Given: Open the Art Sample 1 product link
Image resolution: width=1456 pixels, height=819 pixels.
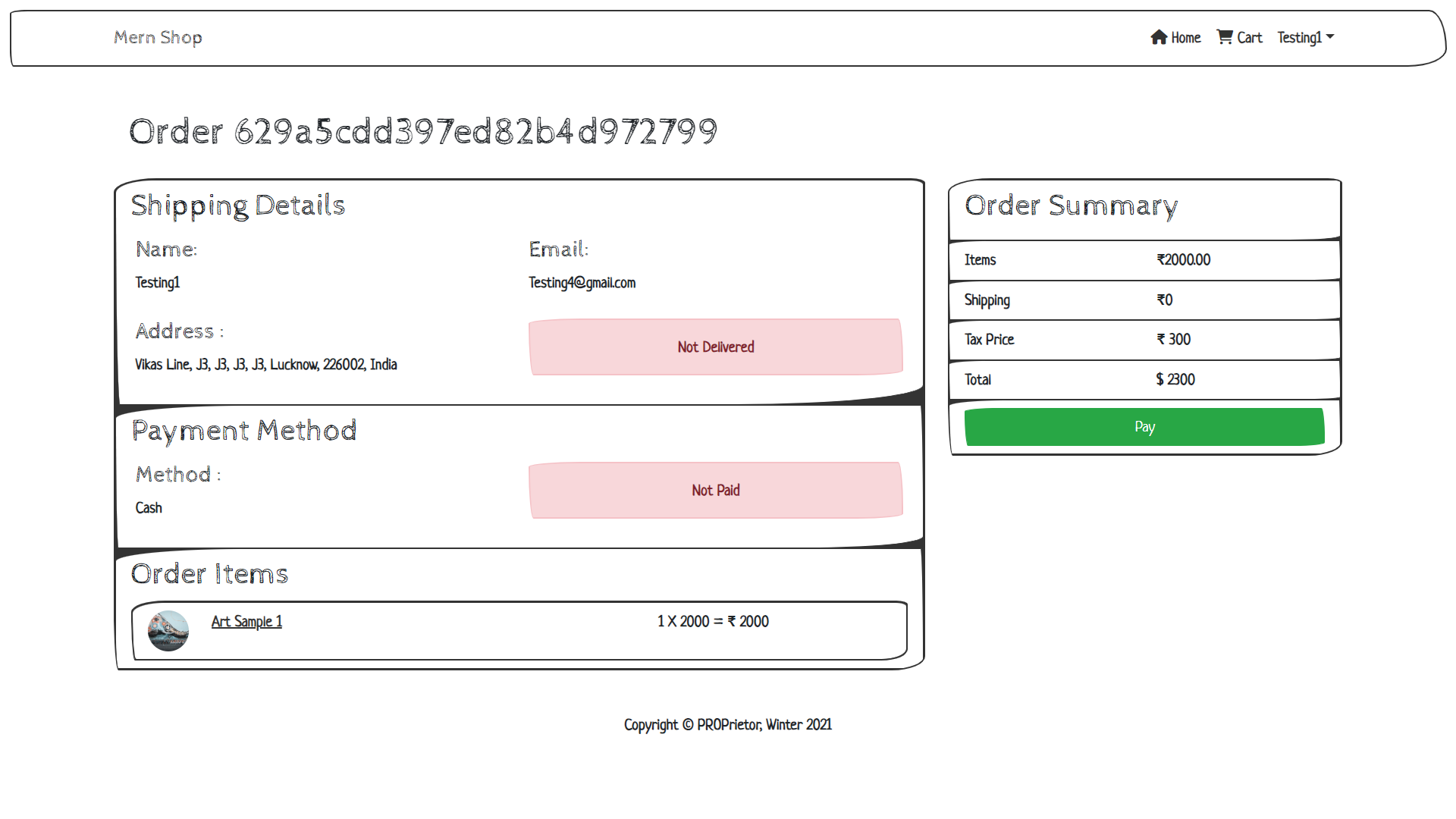Looking at the screenshot, I should click(246, 622).
